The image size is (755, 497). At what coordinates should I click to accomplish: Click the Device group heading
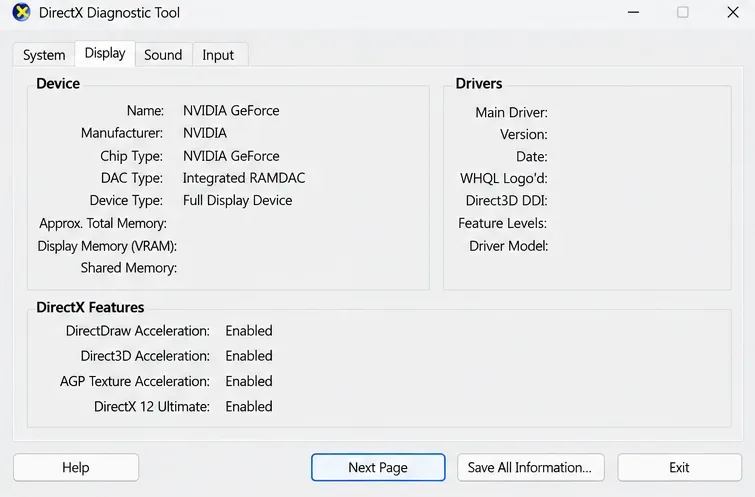[x=58, y=84]
